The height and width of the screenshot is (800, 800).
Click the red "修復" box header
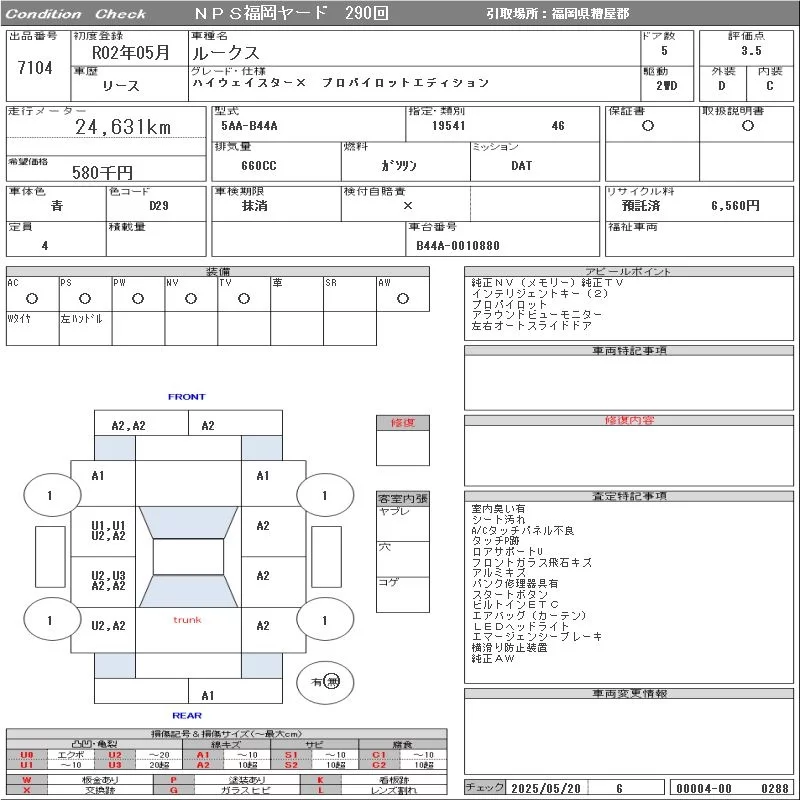[x=403, y=422]
